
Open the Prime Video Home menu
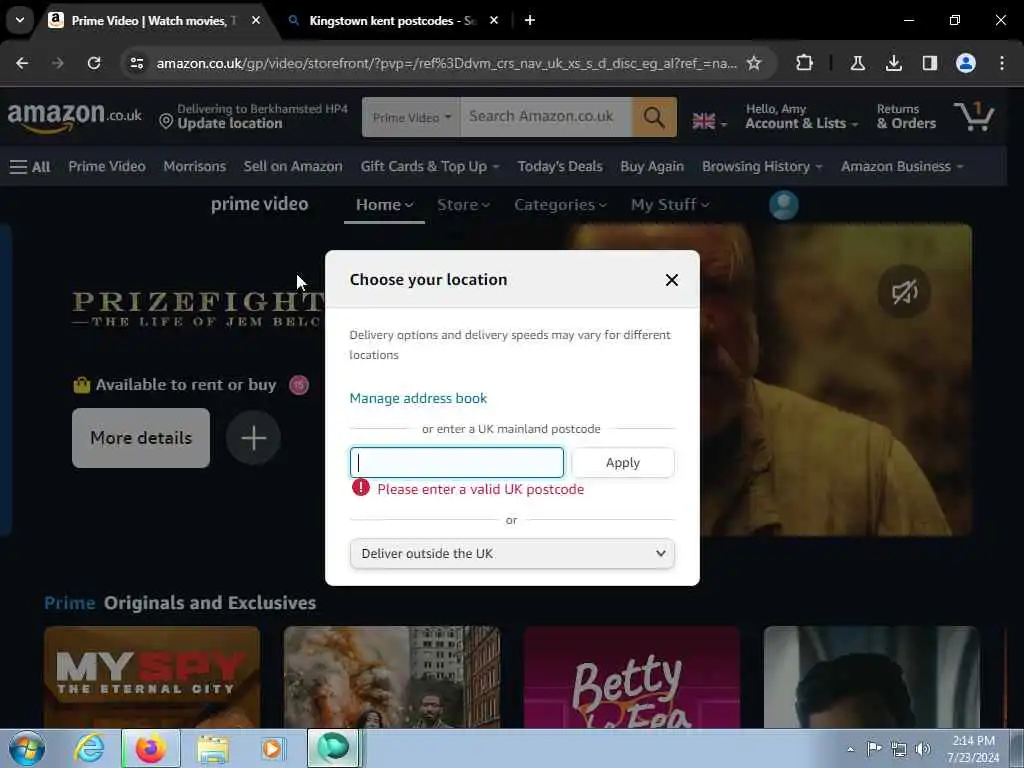384,205
